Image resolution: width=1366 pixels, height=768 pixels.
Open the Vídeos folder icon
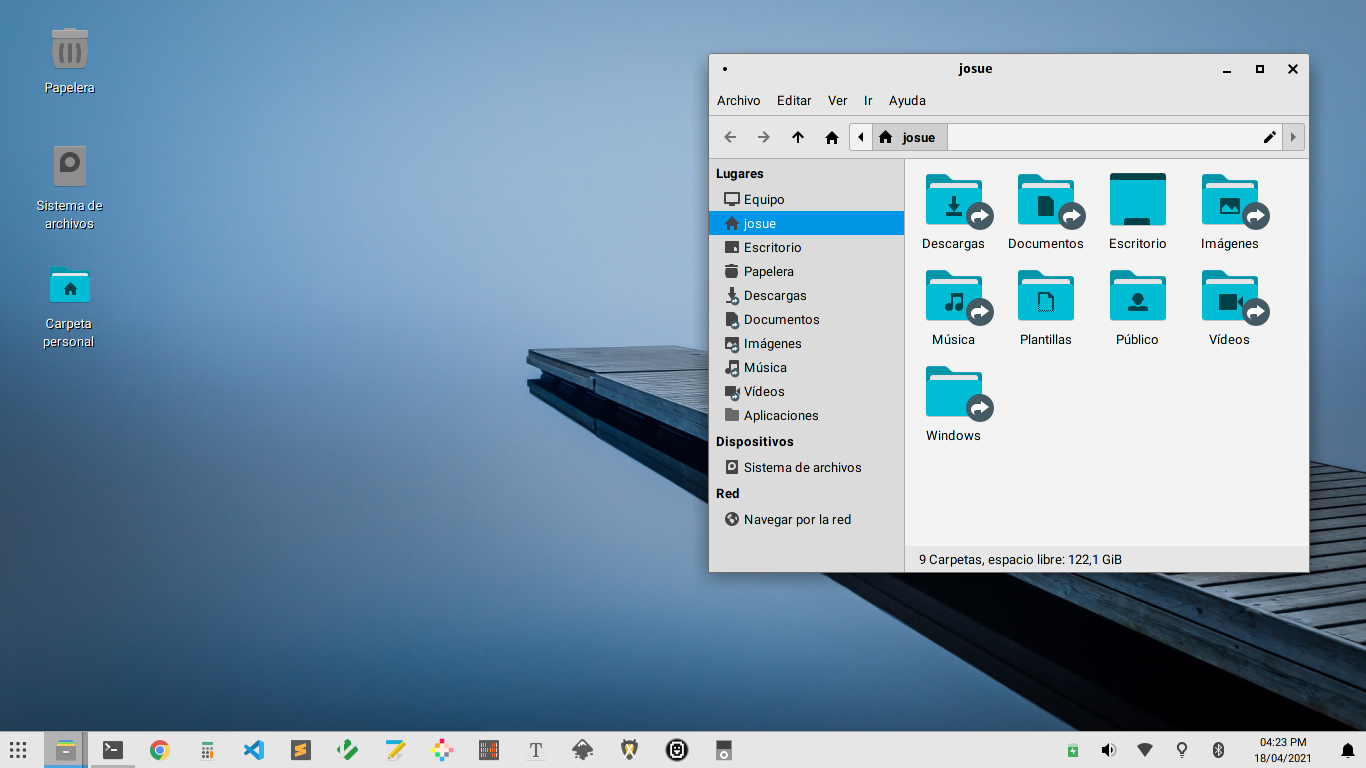point(1230,296)
